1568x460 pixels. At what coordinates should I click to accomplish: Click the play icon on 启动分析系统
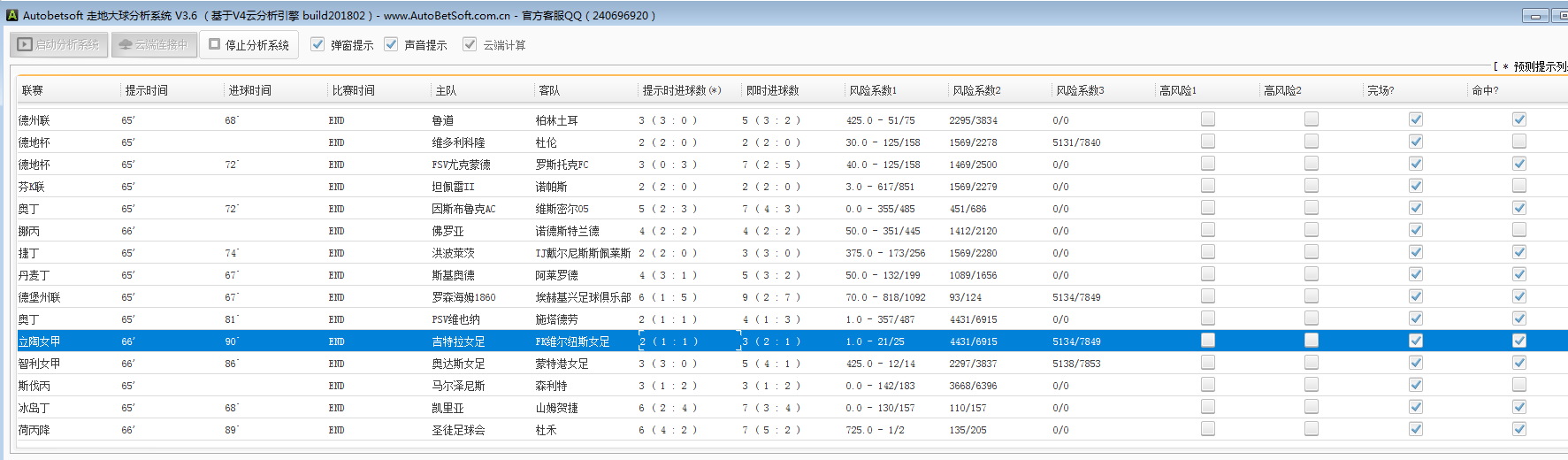tap(26, 44)
